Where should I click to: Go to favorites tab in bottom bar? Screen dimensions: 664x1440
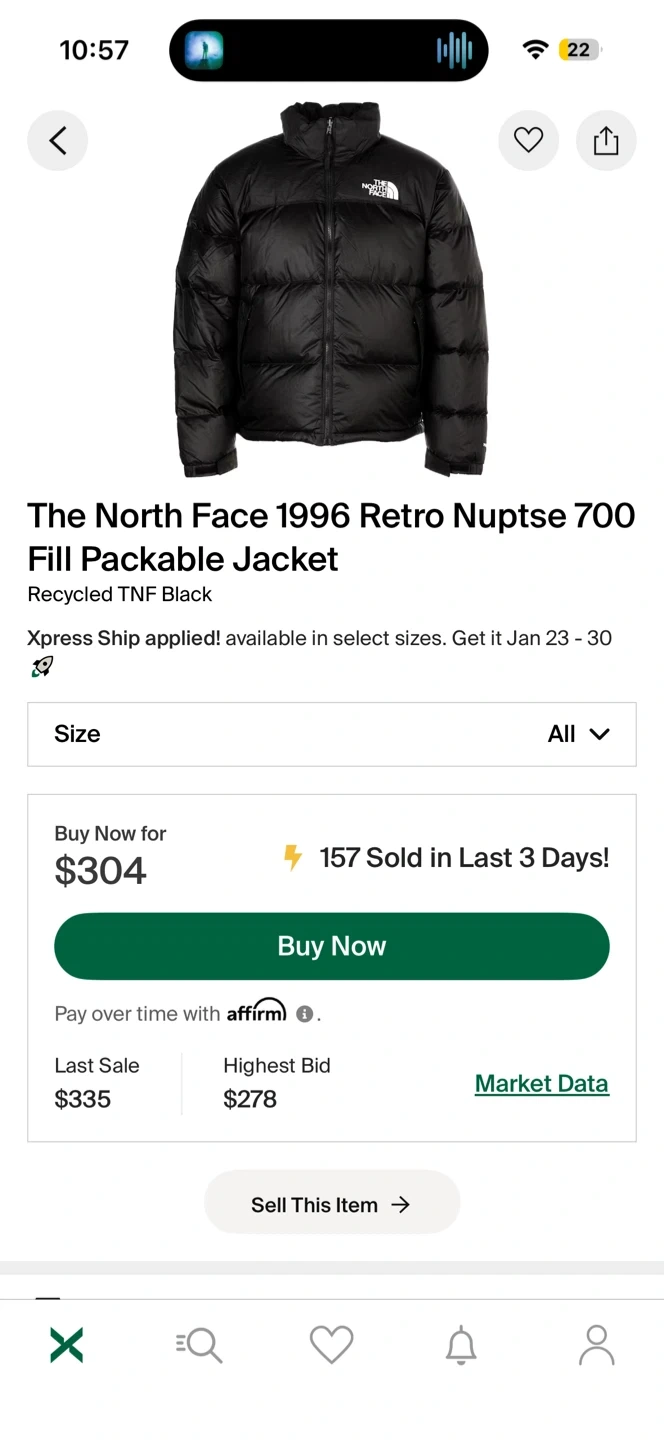pyautogui.click(x=332, y=1345)
